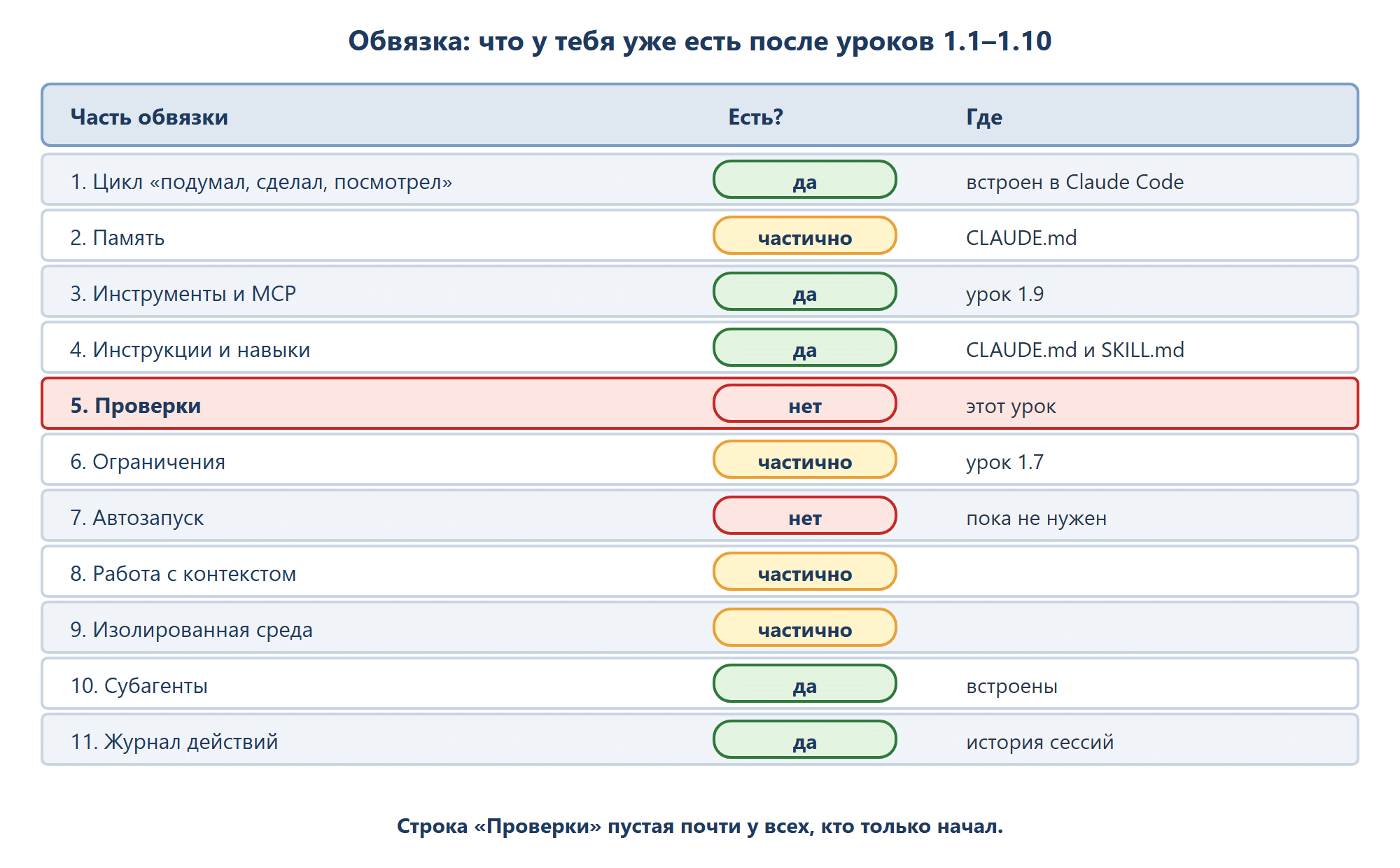Click the title «Обвязка: что у тебя уже есть»

point(700,41)
